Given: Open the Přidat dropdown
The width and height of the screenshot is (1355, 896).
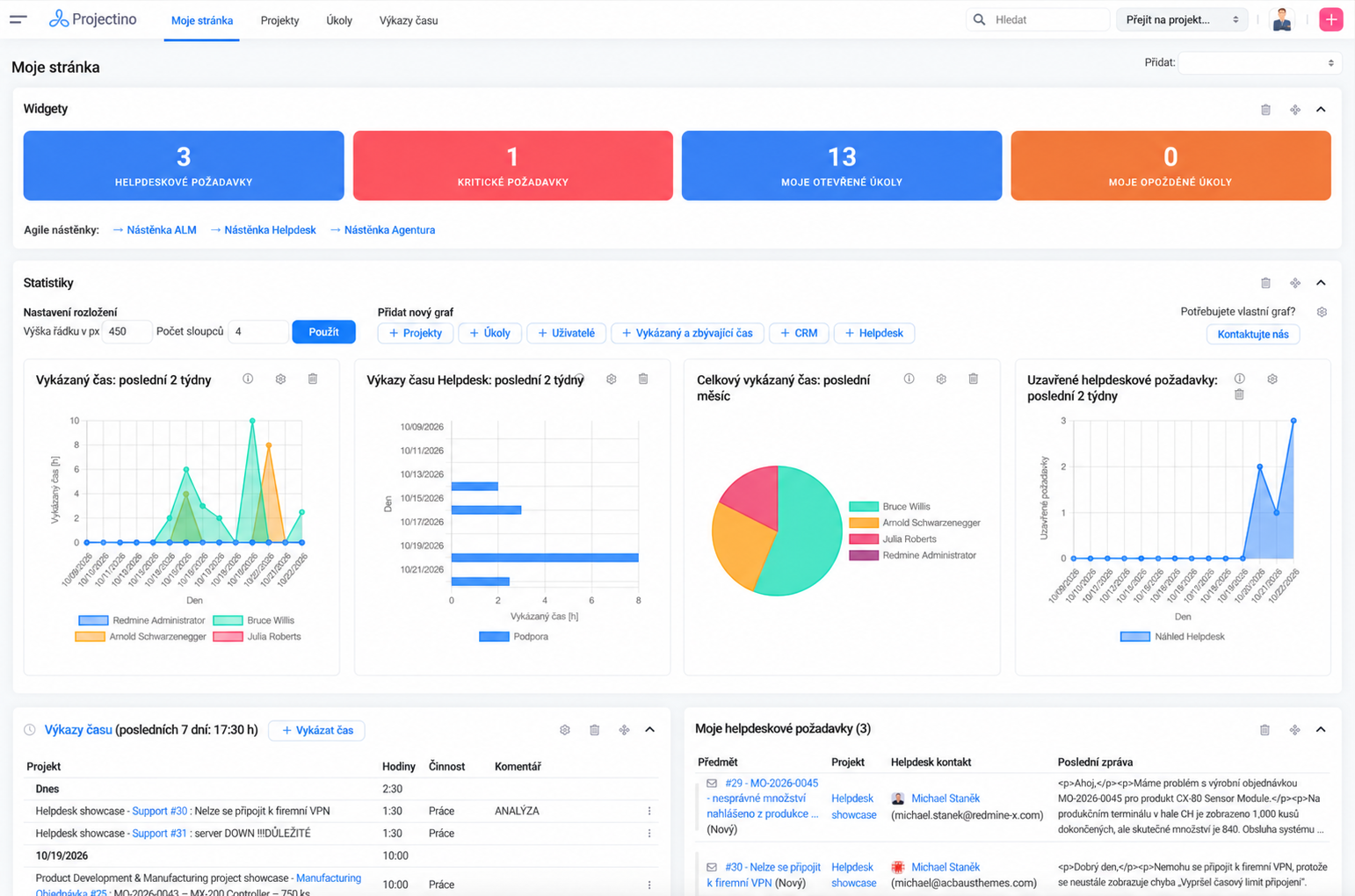Looking at the screenshot, I should click(x=1259, y=62).
